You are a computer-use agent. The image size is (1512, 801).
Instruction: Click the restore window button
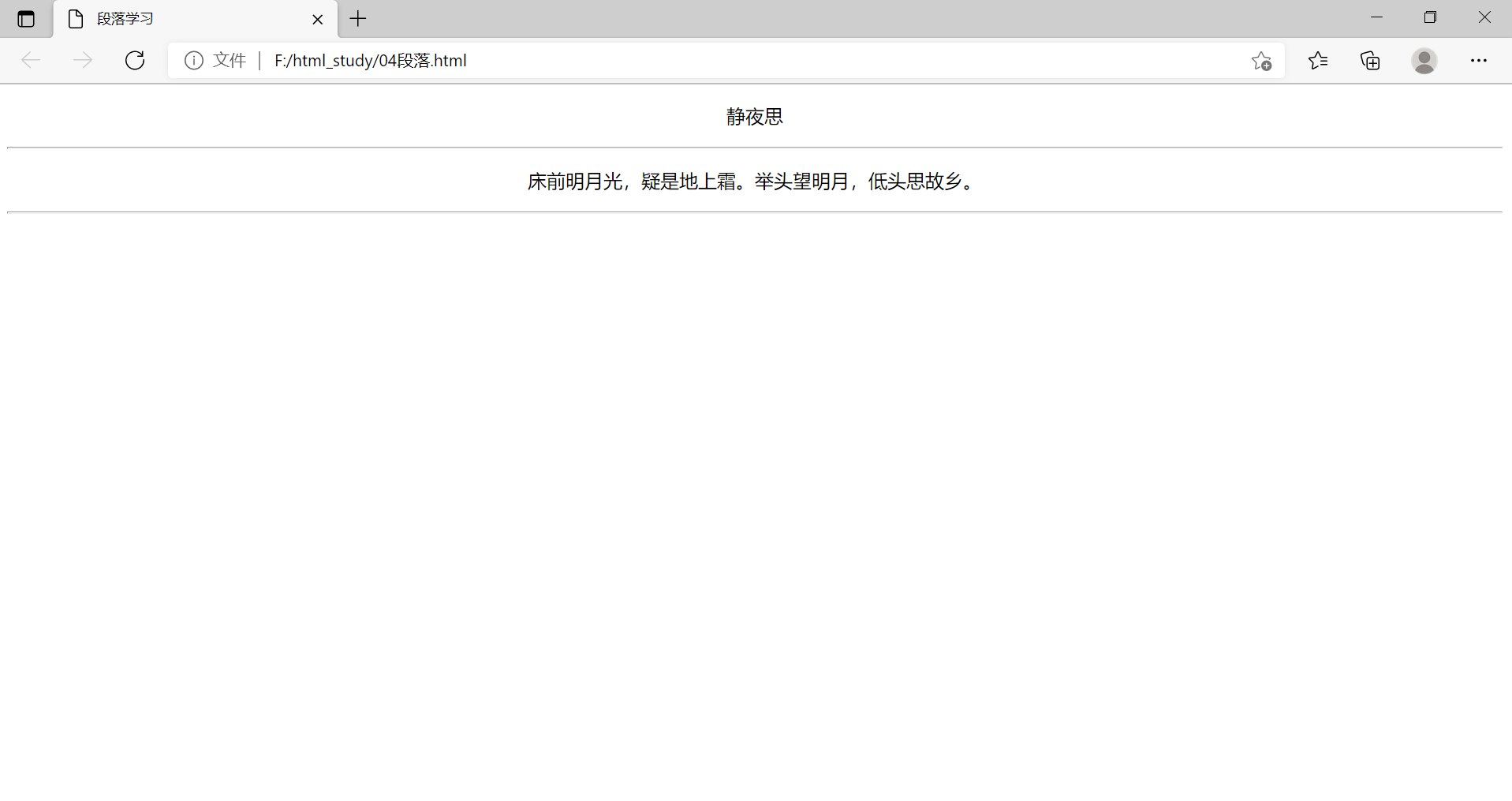point(1431,17)
